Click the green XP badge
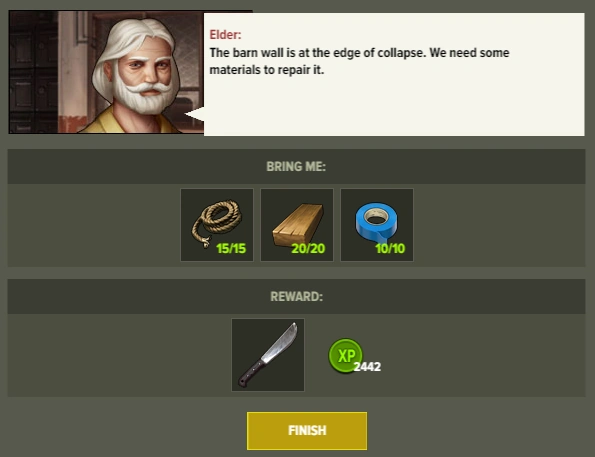Viewport: 595px width, 457px height. [345, 356]
